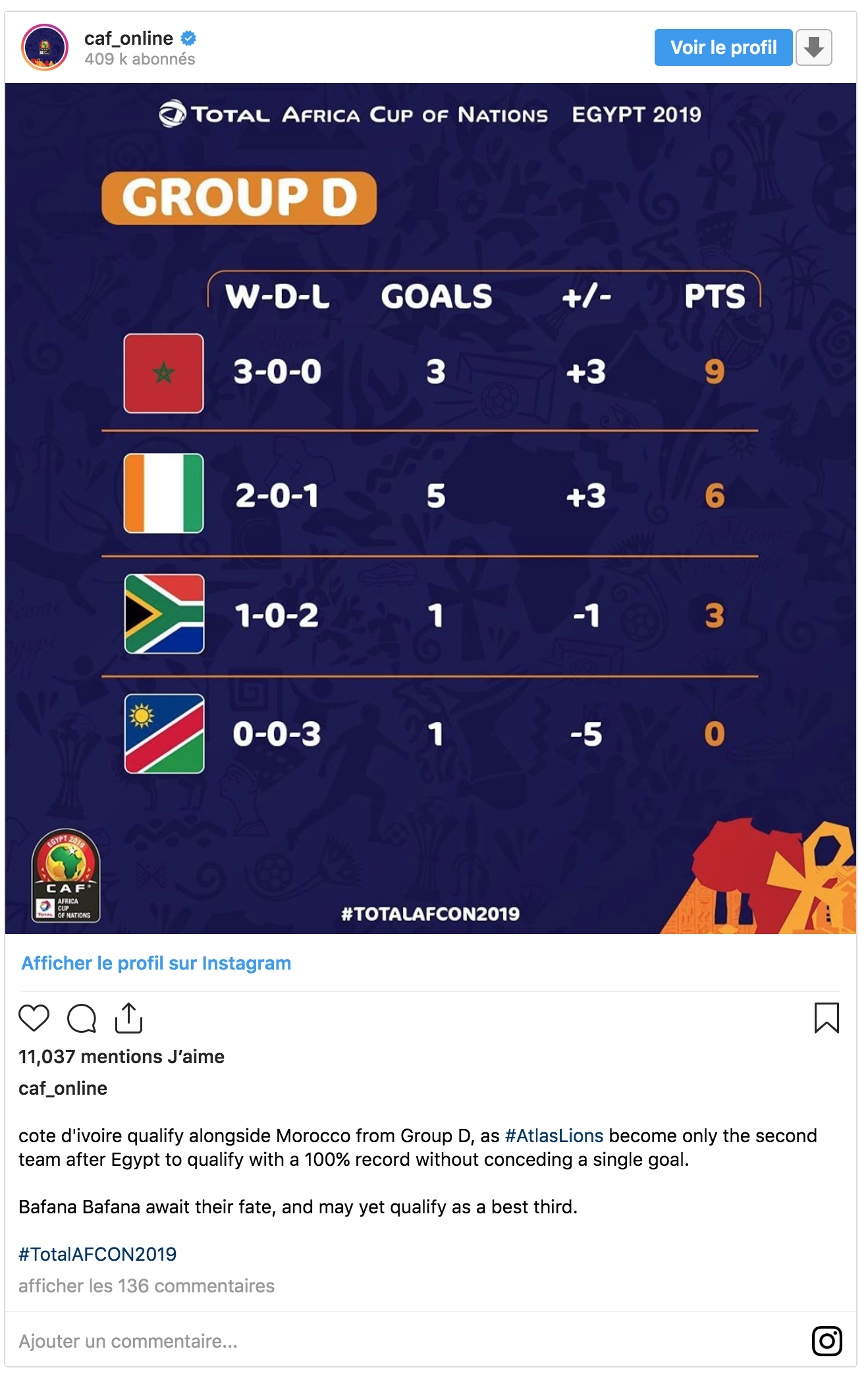Click the Instagram logo icon at bottom
This screenshot has height=1378, width=868.
pos(827,1340)
